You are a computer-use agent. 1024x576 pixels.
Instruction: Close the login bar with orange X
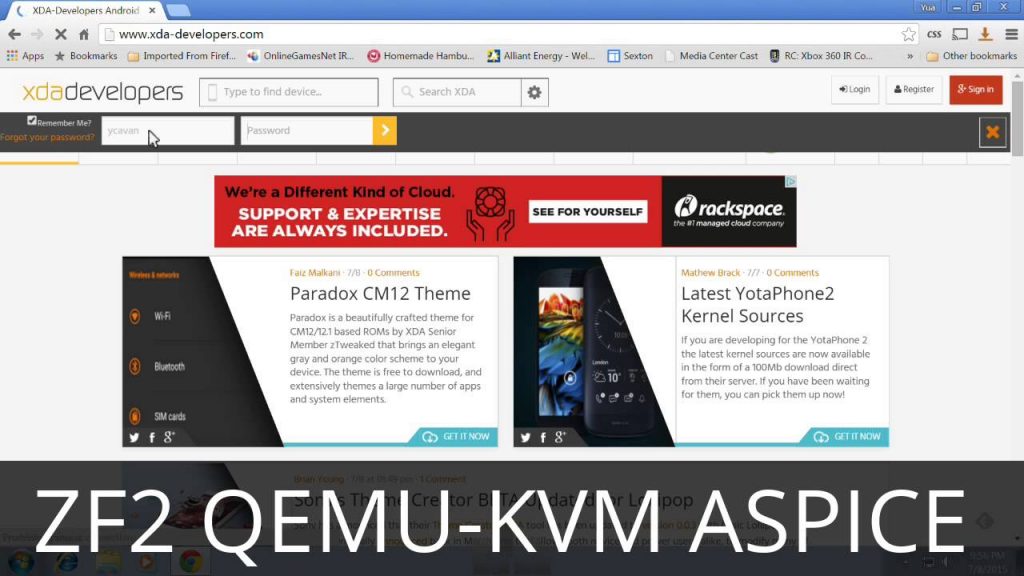click(x=992, y=132)
